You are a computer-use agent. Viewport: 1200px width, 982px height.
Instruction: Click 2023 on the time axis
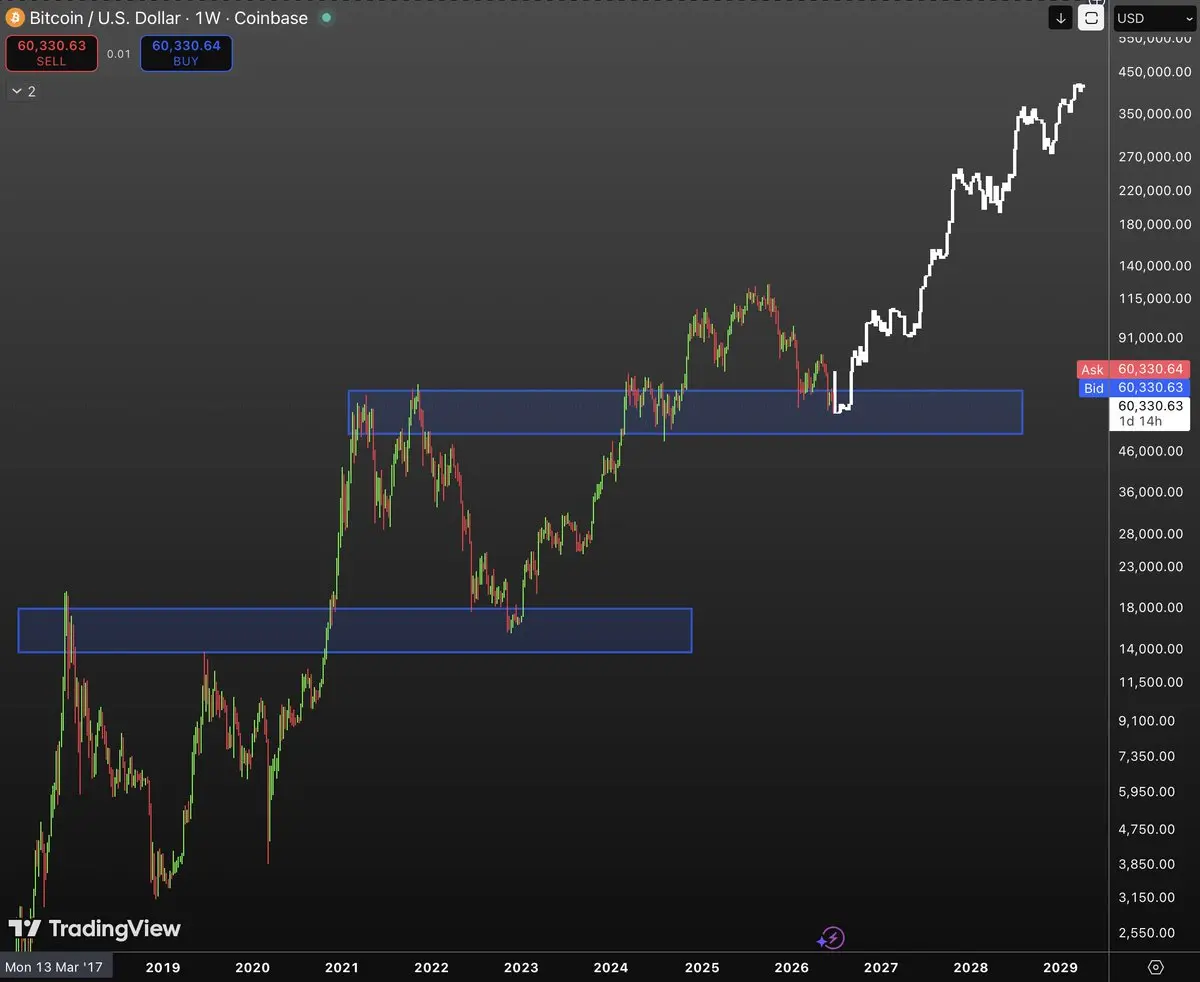click(x=521, y=967)
